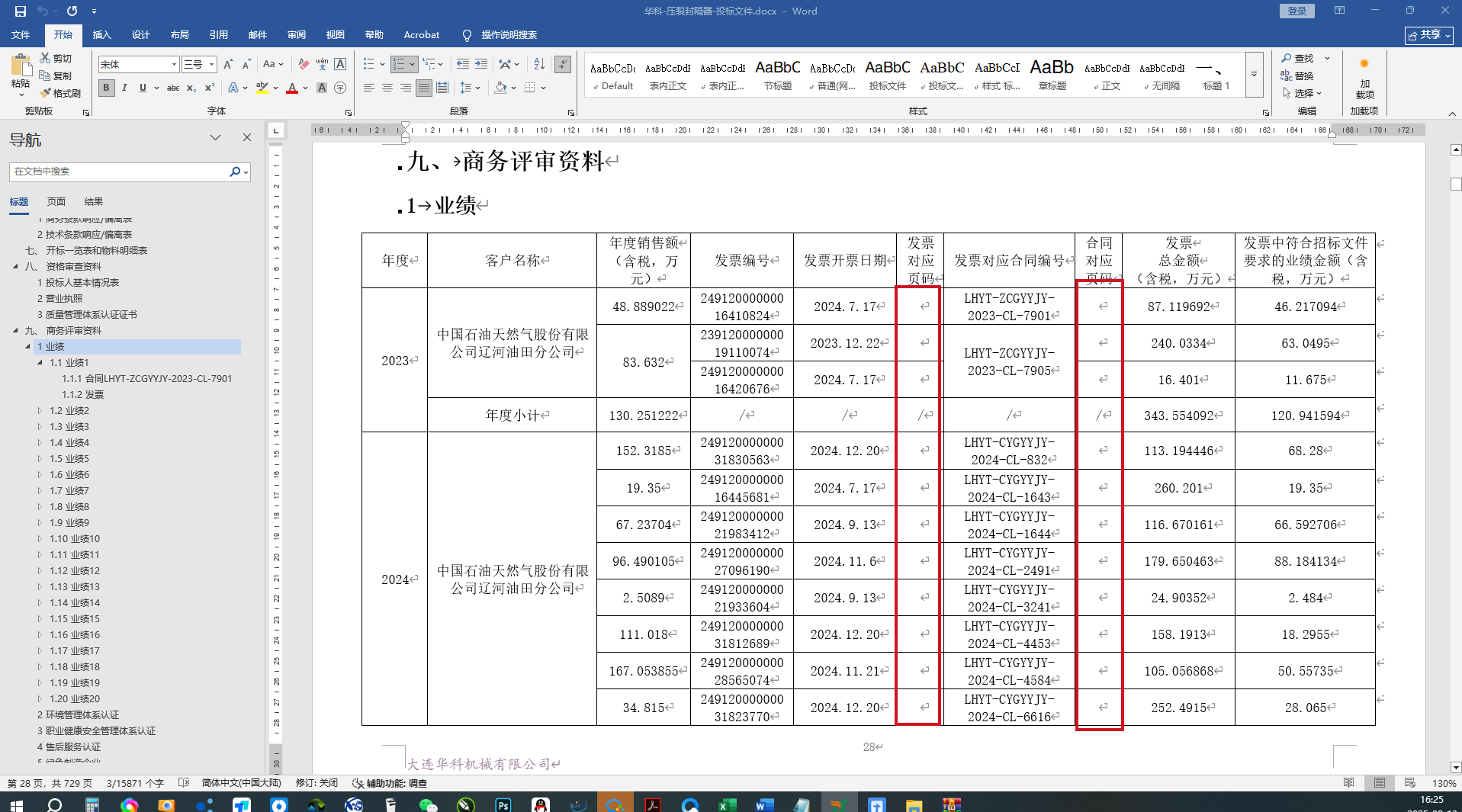Apply superscript formatting
Viewport: 1462px width, 812px height.
pos(210,88)
